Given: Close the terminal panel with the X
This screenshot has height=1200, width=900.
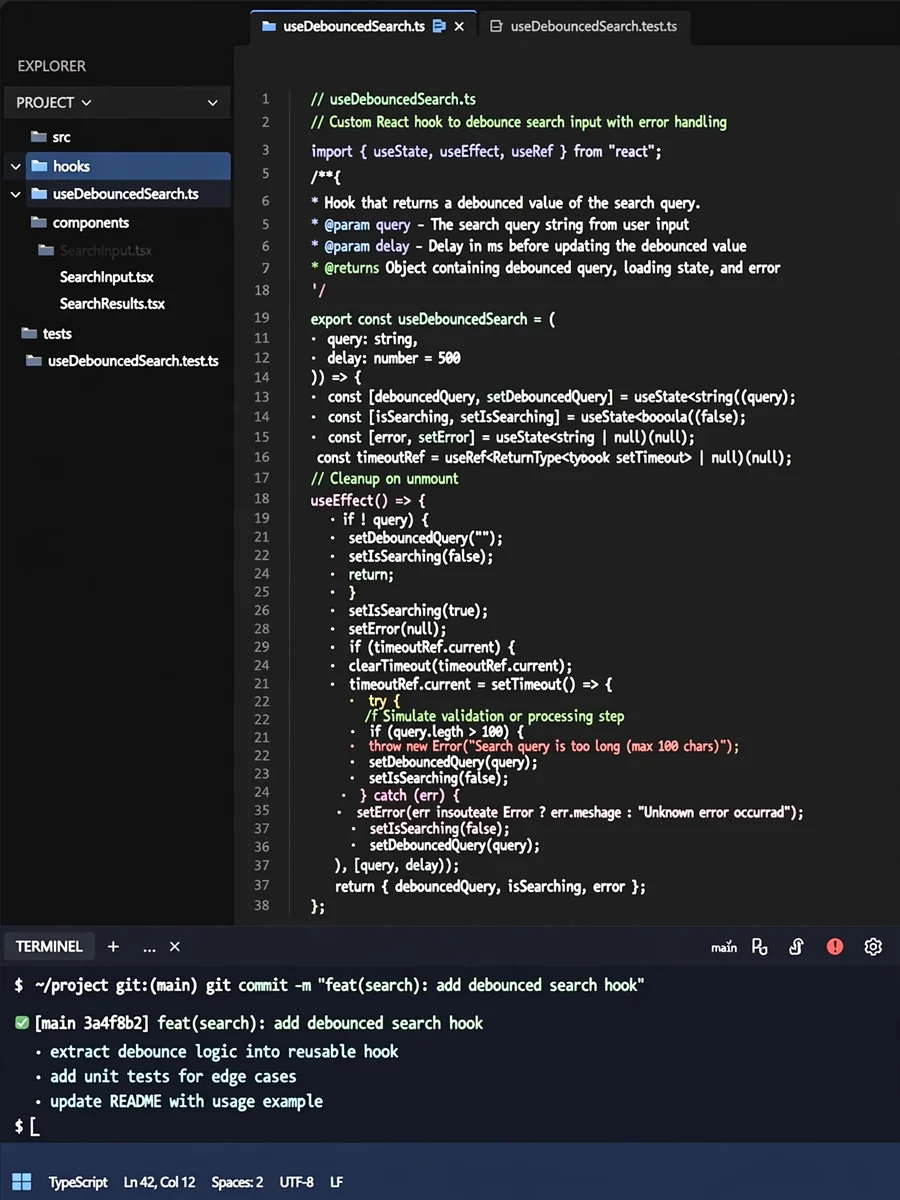Looking at the screenshot, I should (x=174, y=946).
